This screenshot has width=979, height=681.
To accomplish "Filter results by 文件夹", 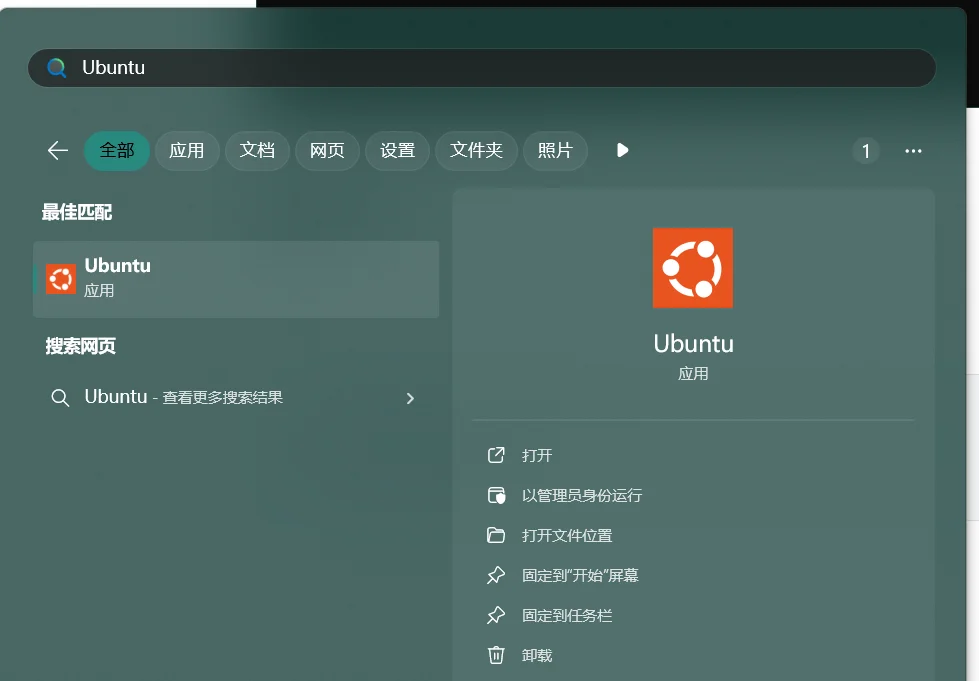I will (476, 150).
